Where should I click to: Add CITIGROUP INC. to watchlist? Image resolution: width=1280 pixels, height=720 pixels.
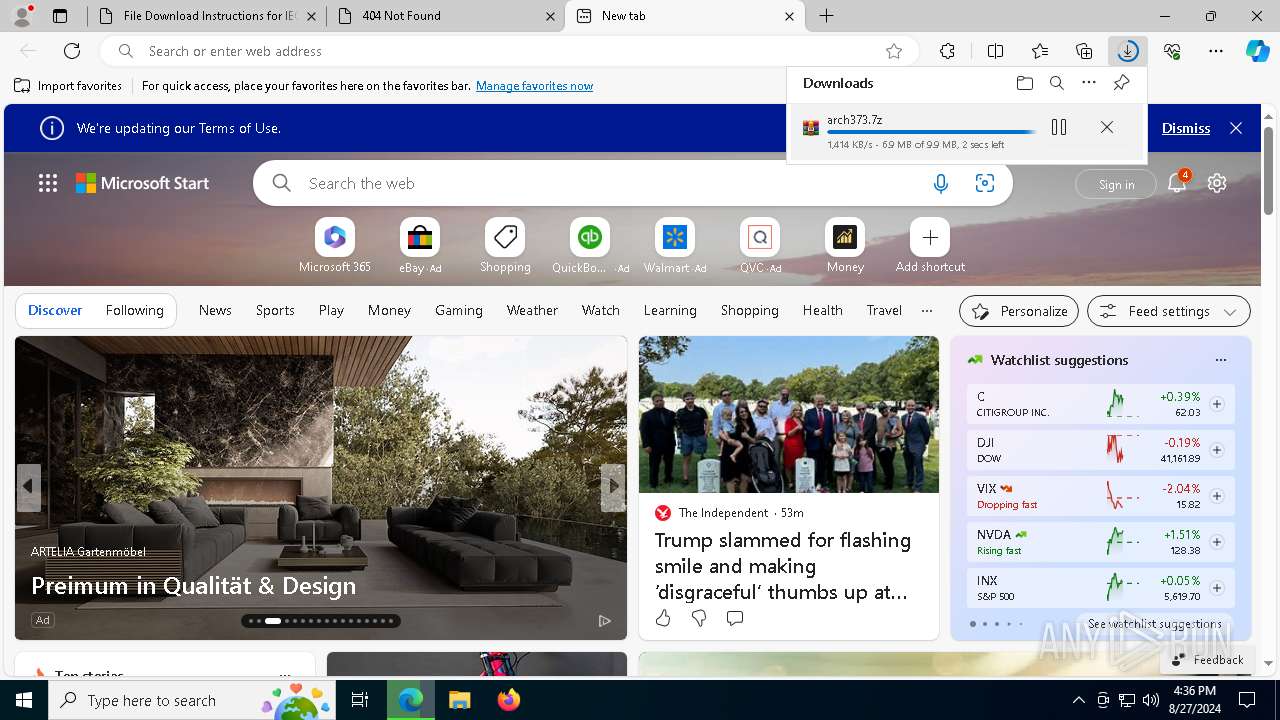1217,404
